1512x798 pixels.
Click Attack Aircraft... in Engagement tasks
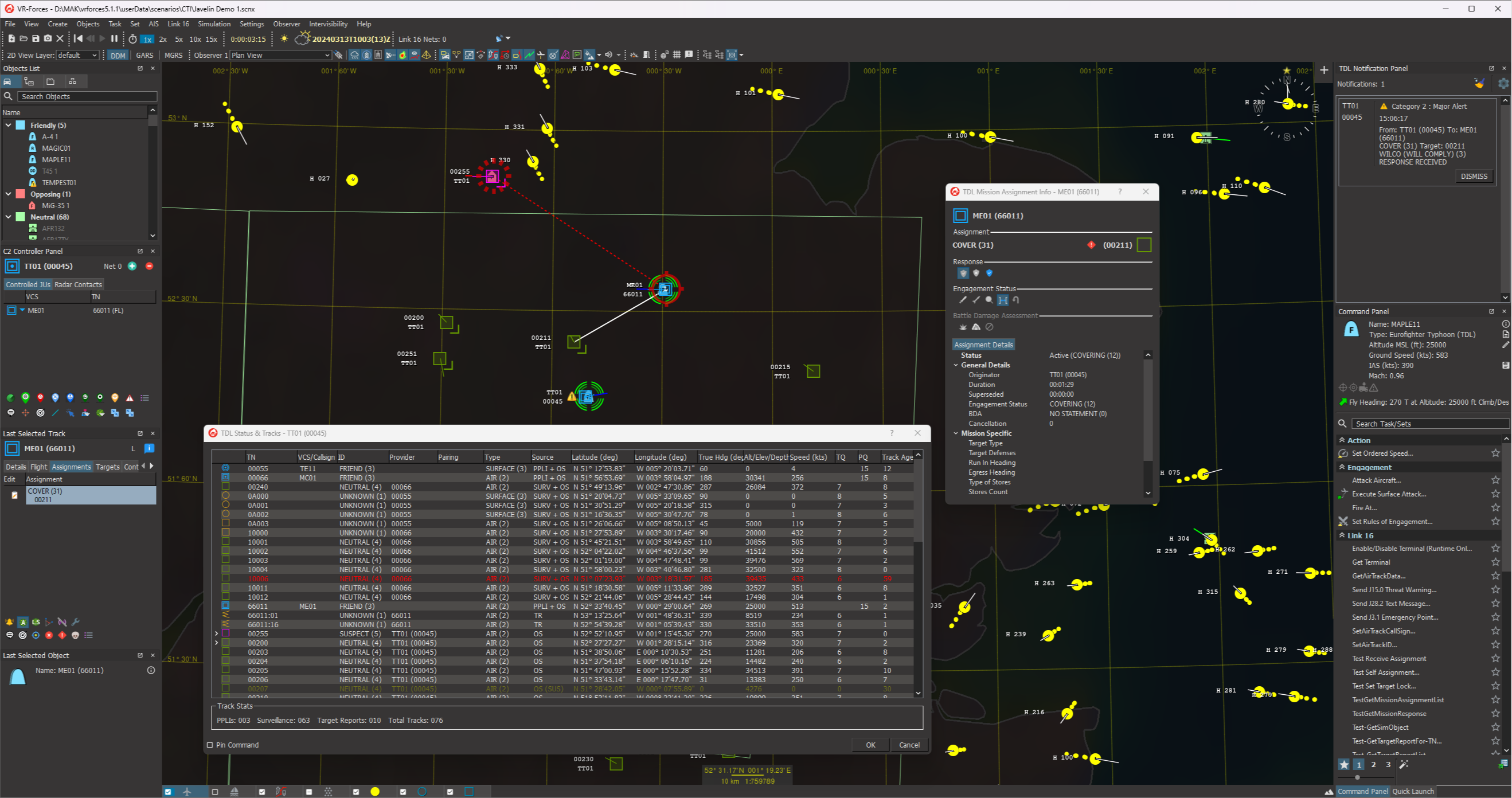(x=1377, y=480)
